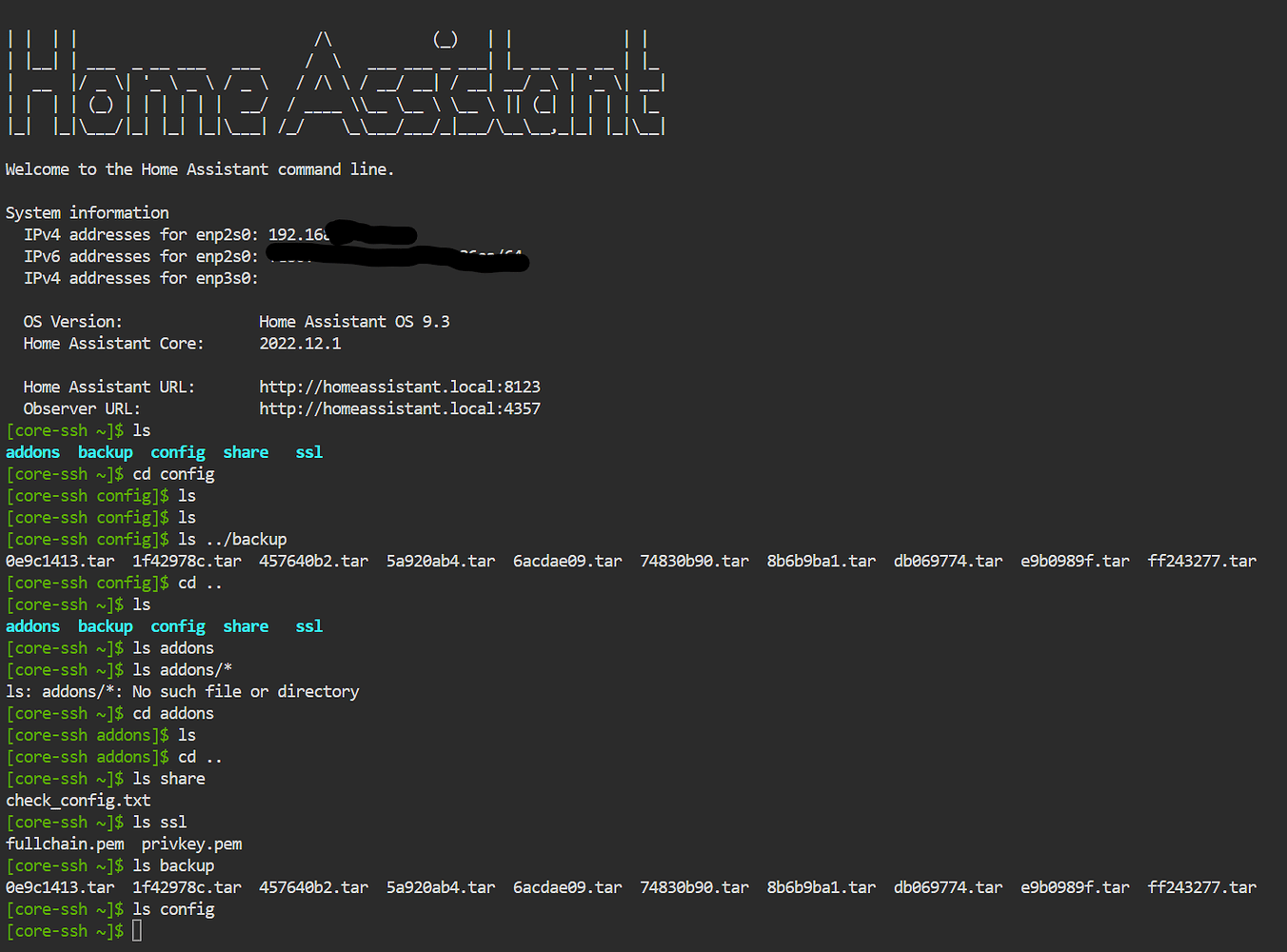
Task: Select the 'Home Assistant OS 9.3' value
Action: 354,322
